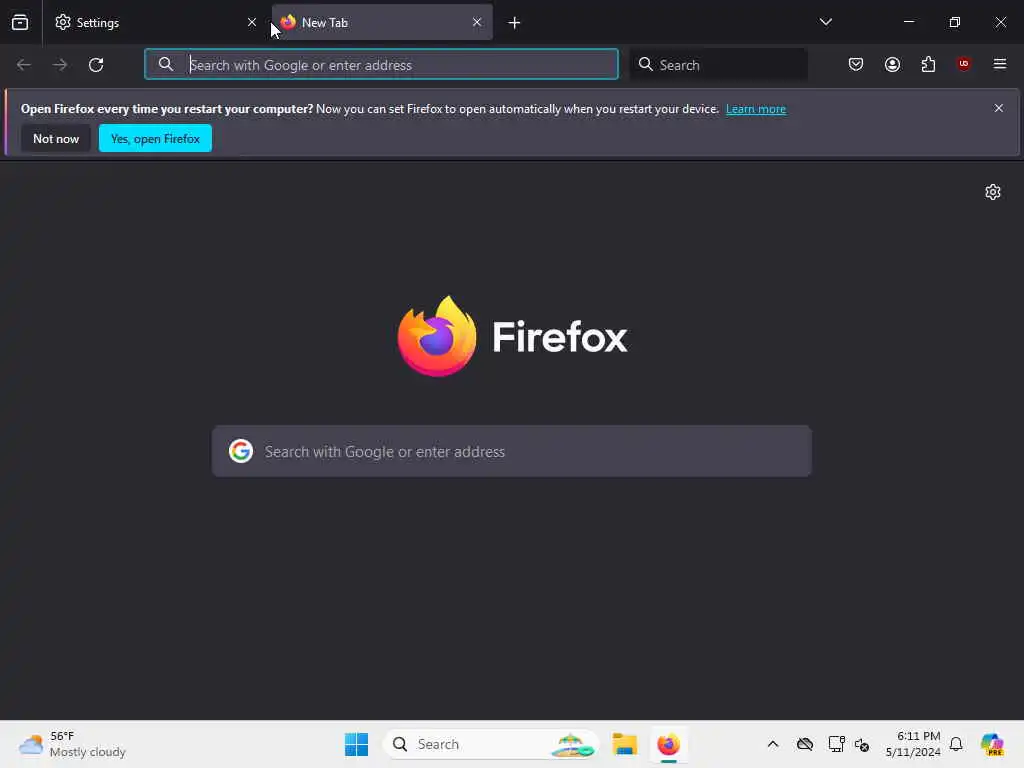Dismiss the startup notification bar
Viewport: 1024px width, 768px height.
point(999,108)
